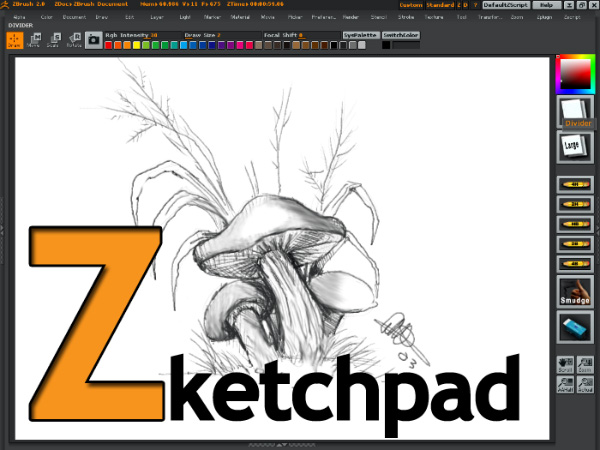Switch to Rotate mode
The height and width of the screenshot is (450, 600).
tap(74, 40)
